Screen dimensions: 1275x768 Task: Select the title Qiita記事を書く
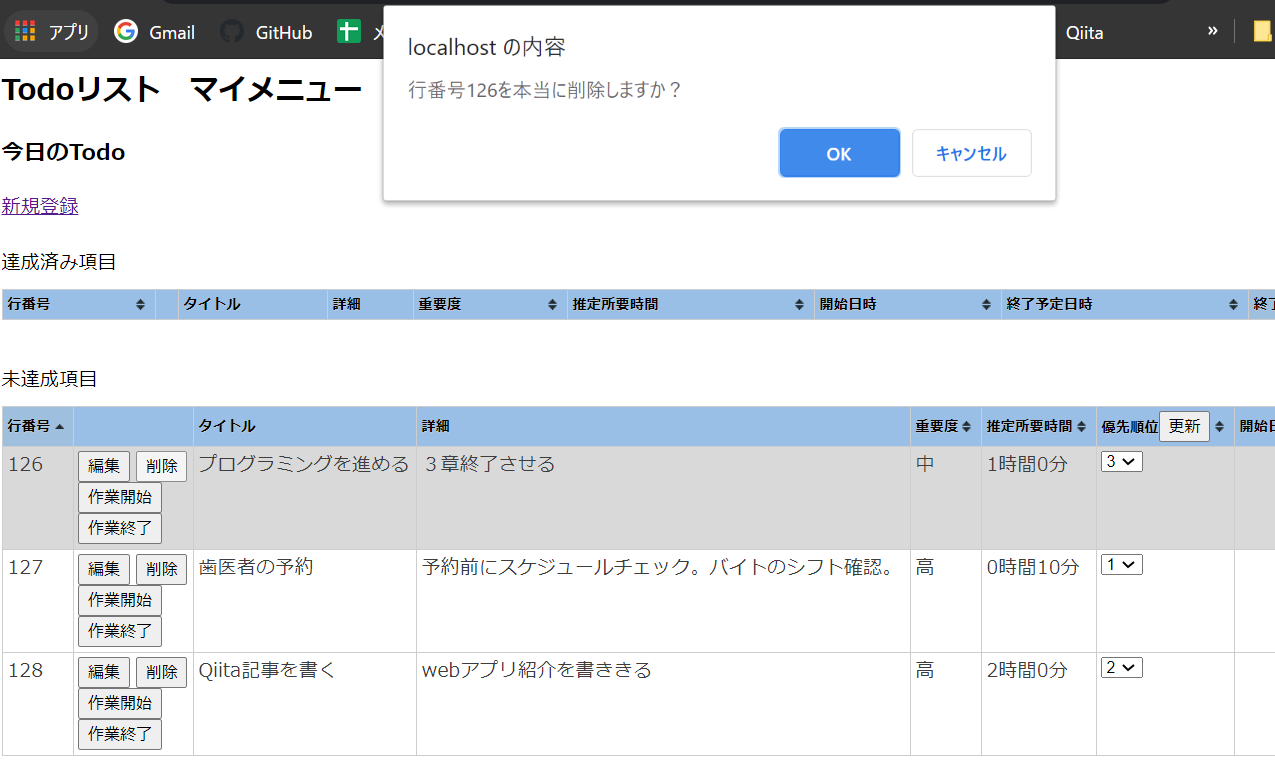coord(267,670)
